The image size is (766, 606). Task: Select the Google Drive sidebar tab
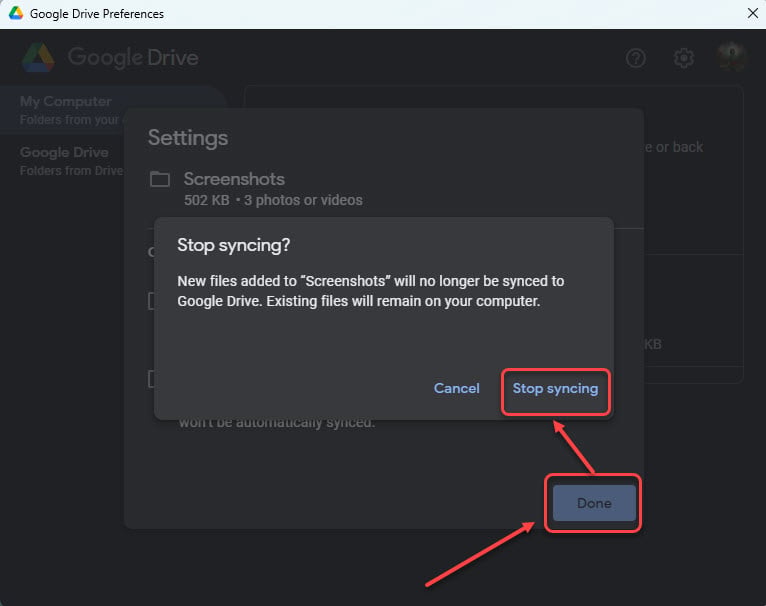(72, 161)
